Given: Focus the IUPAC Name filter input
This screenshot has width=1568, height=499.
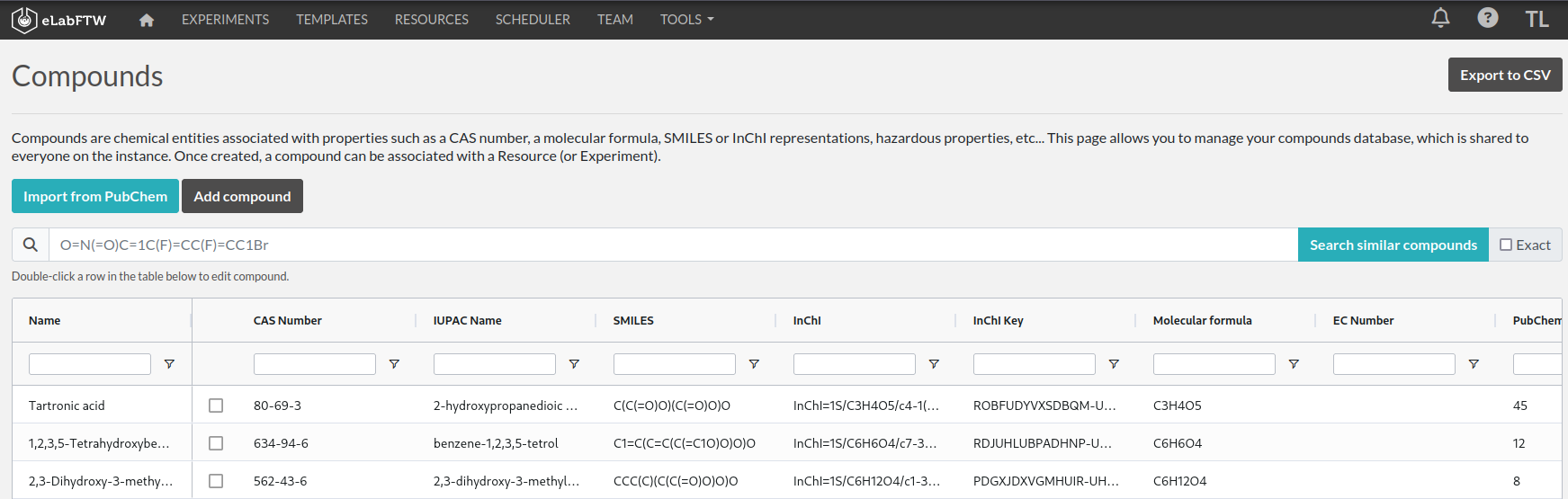Looking at the screenshot, I should (494, 364).
